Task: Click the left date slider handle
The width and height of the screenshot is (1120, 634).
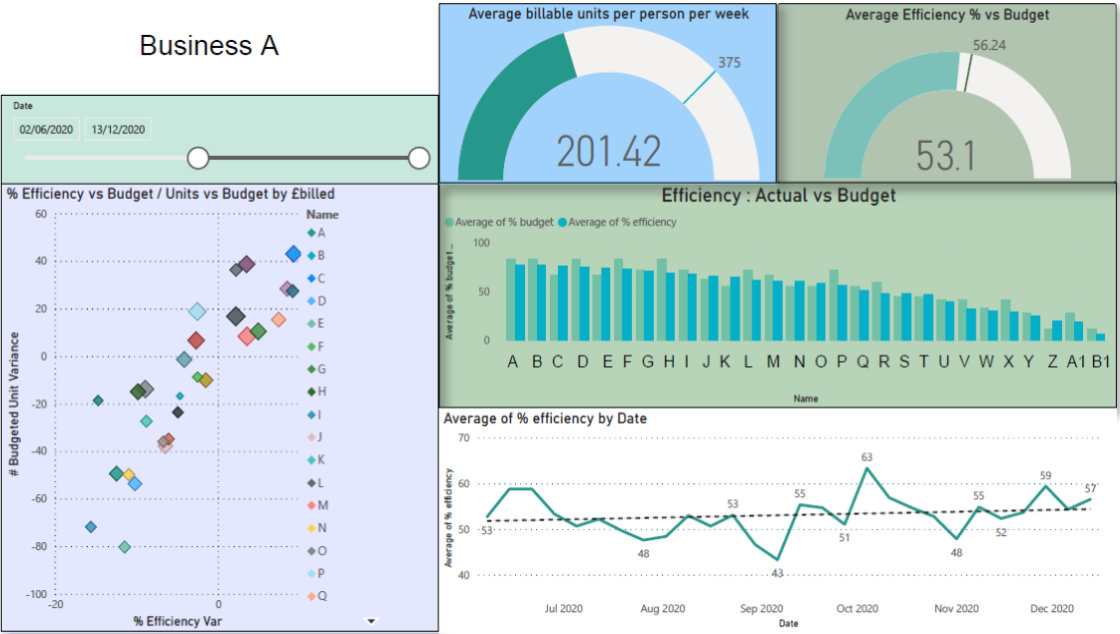Action: (x=198, y=158)
